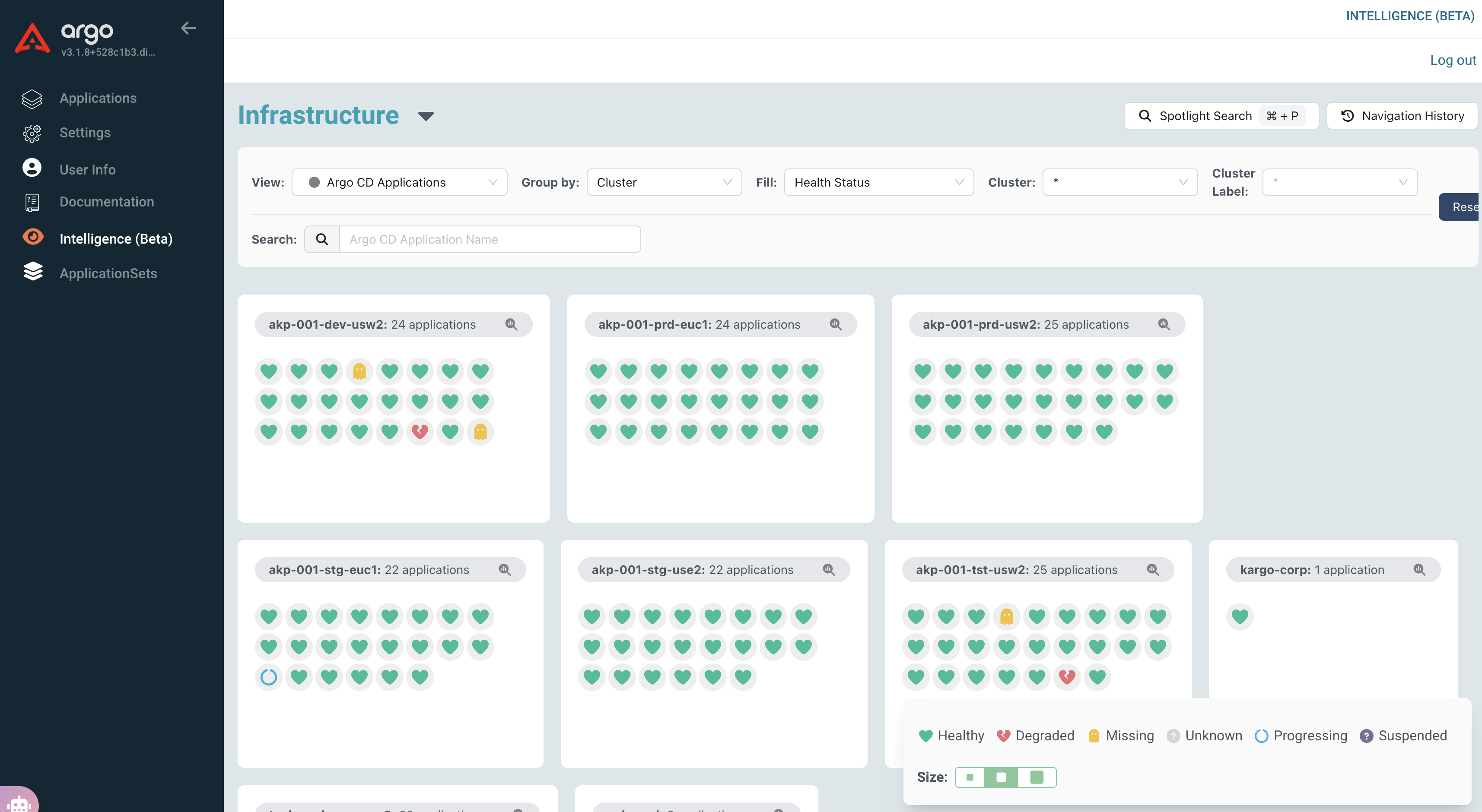Click the degraded broken-heart app in akp-001-dev-usw2

[420, 431]
